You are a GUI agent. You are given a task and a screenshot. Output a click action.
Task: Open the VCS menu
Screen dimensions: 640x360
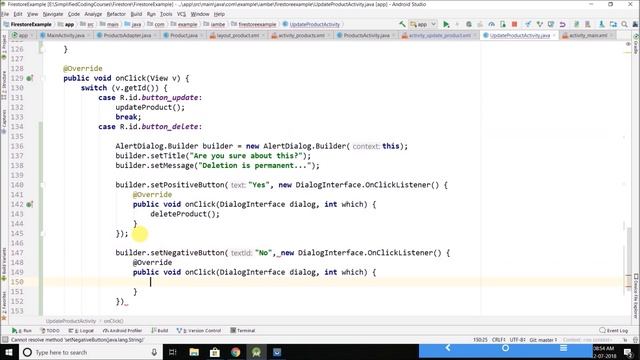[181, 14]
